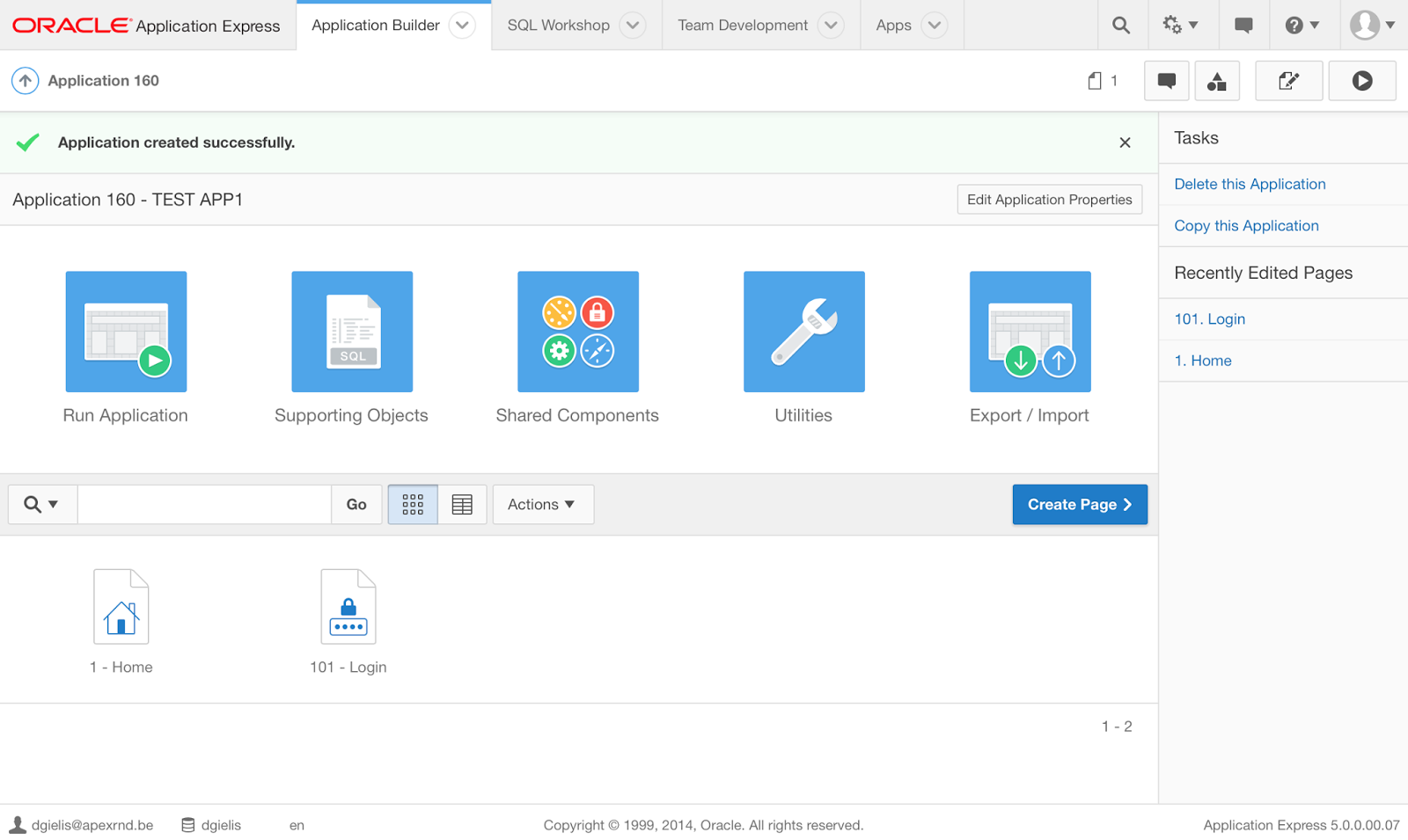
Task: Click the developer comment button in toolbar
Action: click(1167, 81)
